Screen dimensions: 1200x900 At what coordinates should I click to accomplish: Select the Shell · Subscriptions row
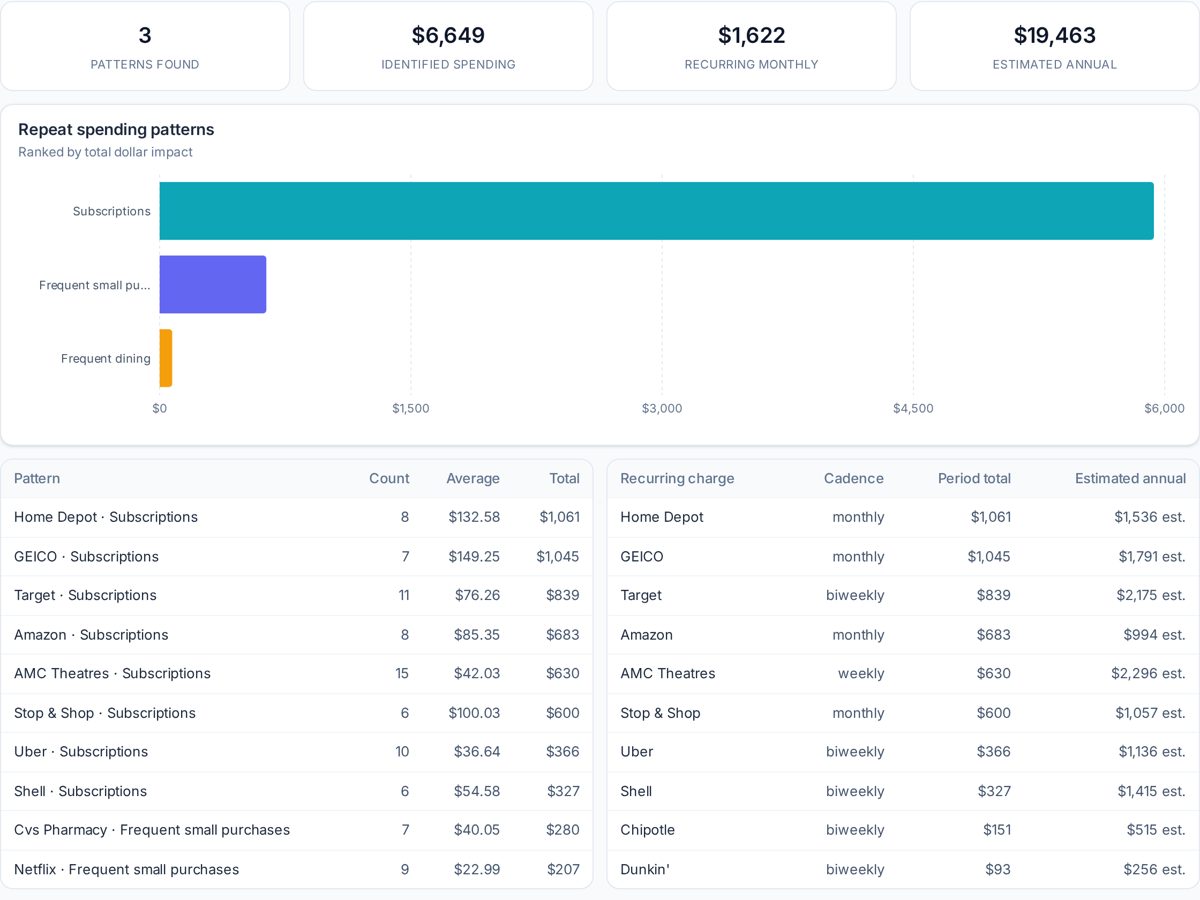[297, 791]
